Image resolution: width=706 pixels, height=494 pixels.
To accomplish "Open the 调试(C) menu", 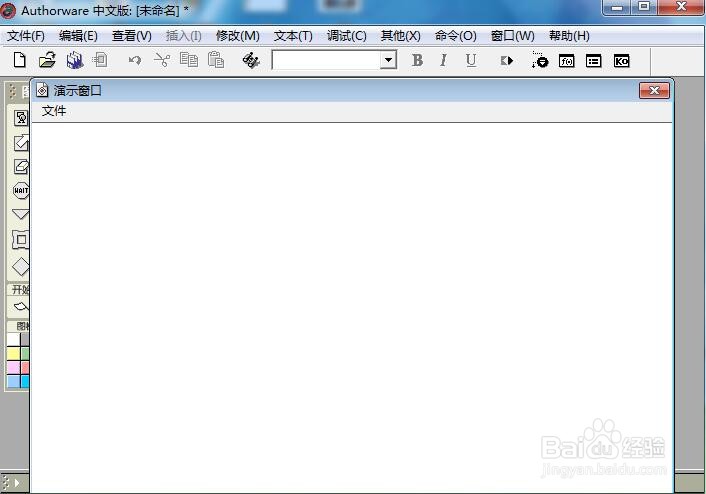I will tap(347, 36).
